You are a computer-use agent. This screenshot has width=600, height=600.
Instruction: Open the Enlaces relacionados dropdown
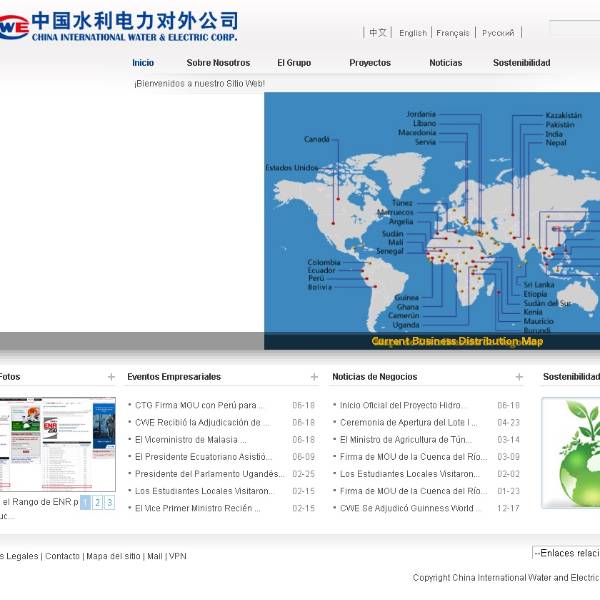point(565,553)
